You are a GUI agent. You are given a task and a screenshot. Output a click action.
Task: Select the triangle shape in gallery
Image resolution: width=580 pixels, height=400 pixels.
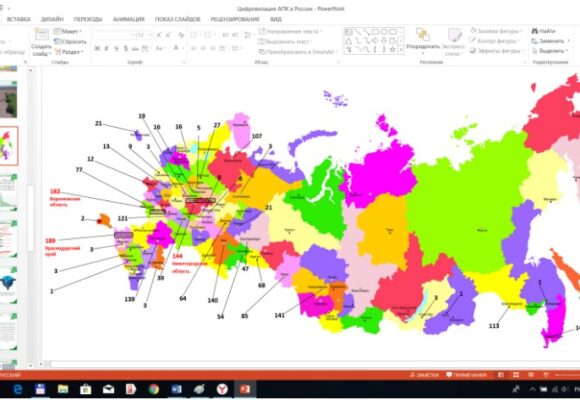click(x=348, y=41)
